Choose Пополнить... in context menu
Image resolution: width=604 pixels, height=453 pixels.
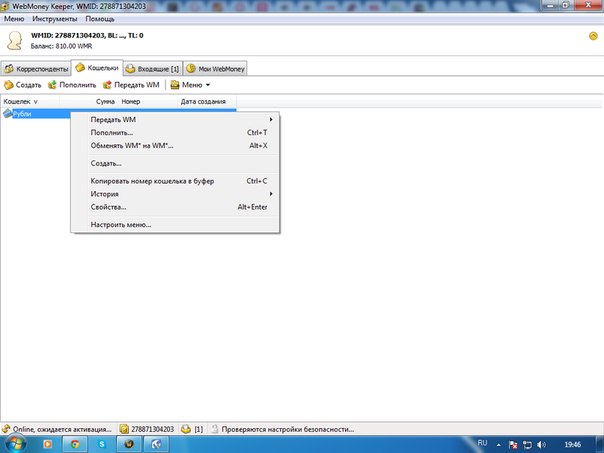point(175,133)
